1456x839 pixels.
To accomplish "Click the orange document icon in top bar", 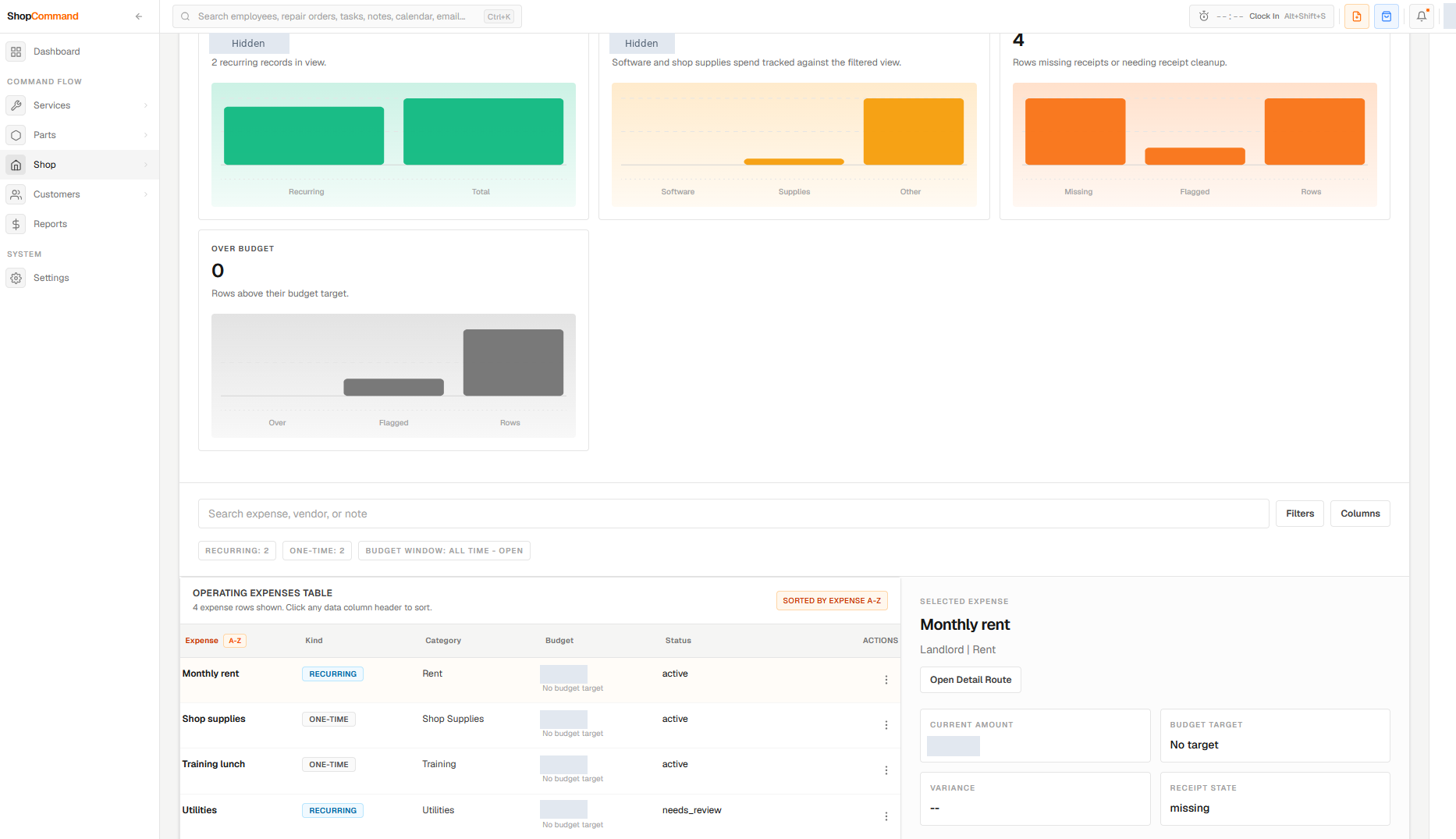I will pos(1357,16).
